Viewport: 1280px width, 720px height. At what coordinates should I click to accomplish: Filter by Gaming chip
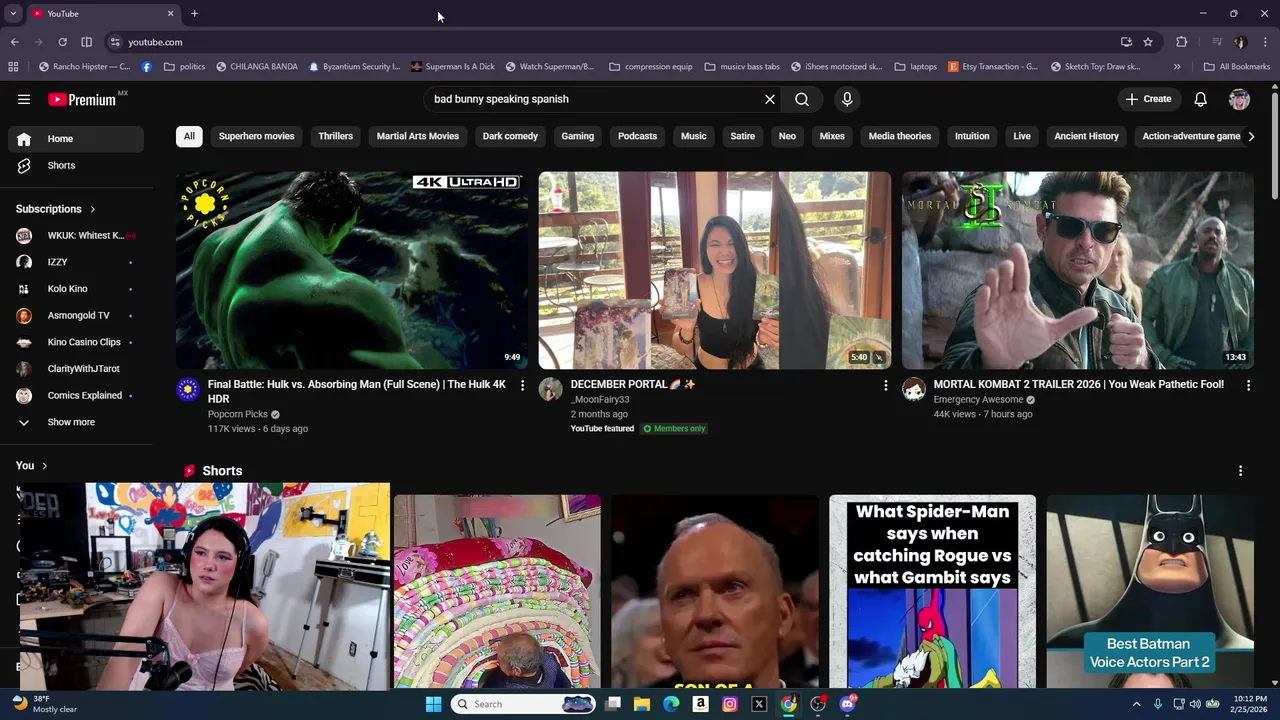pos(578,136)
